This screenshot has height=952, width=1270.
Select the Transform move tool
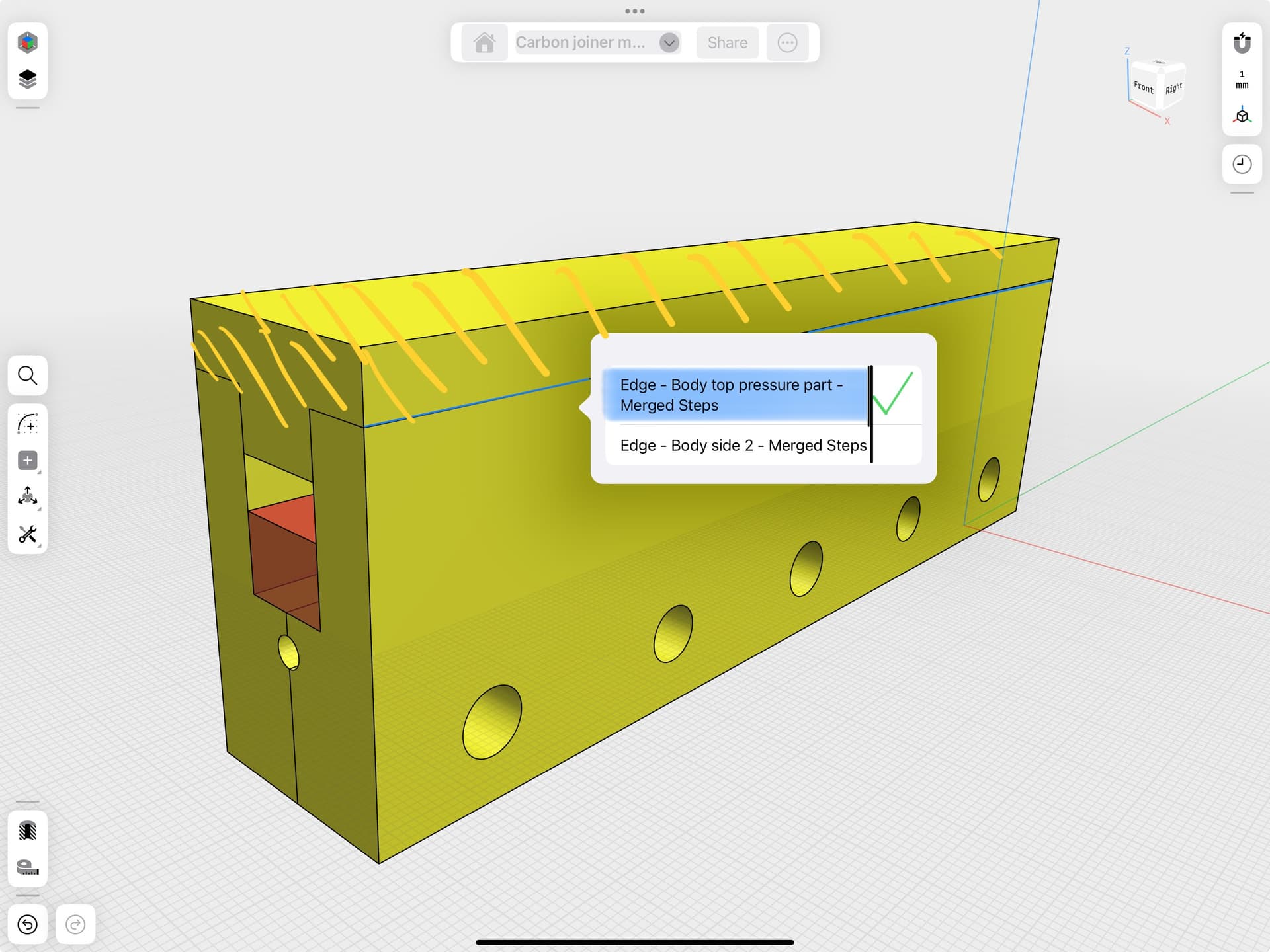pyautogui.click(x=27, y=496)
